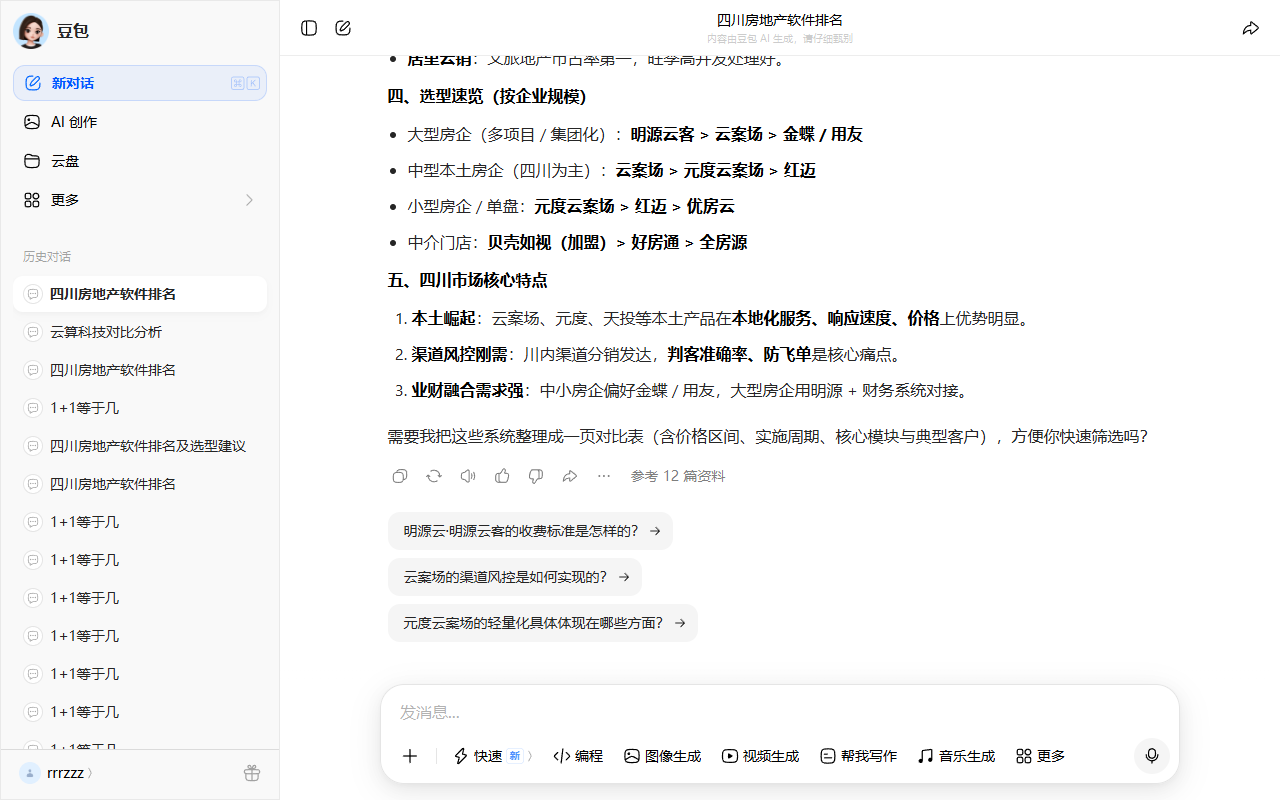Expand the 更多 item in the sidebar

pyautogui.click(x=140, y=200)
